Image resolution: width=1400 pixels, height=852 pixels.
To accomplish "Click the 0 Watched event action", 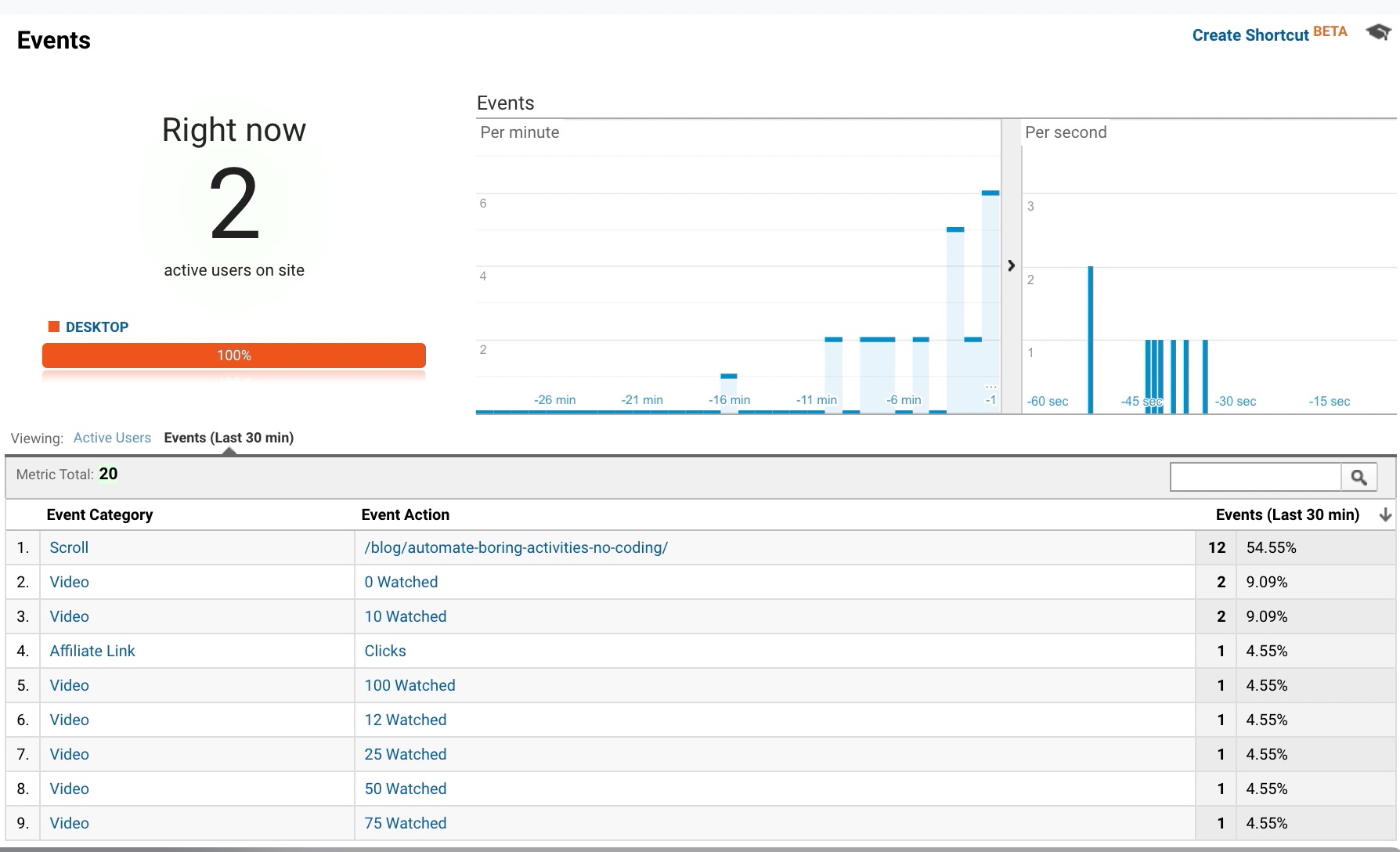I will (x=401, y=582).
